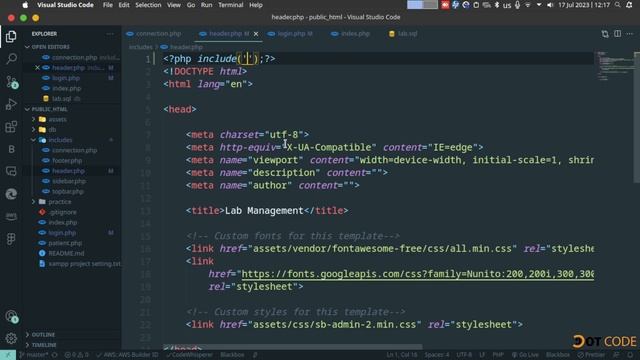Open the Microsoft Edge tools icon

(11, 194)
